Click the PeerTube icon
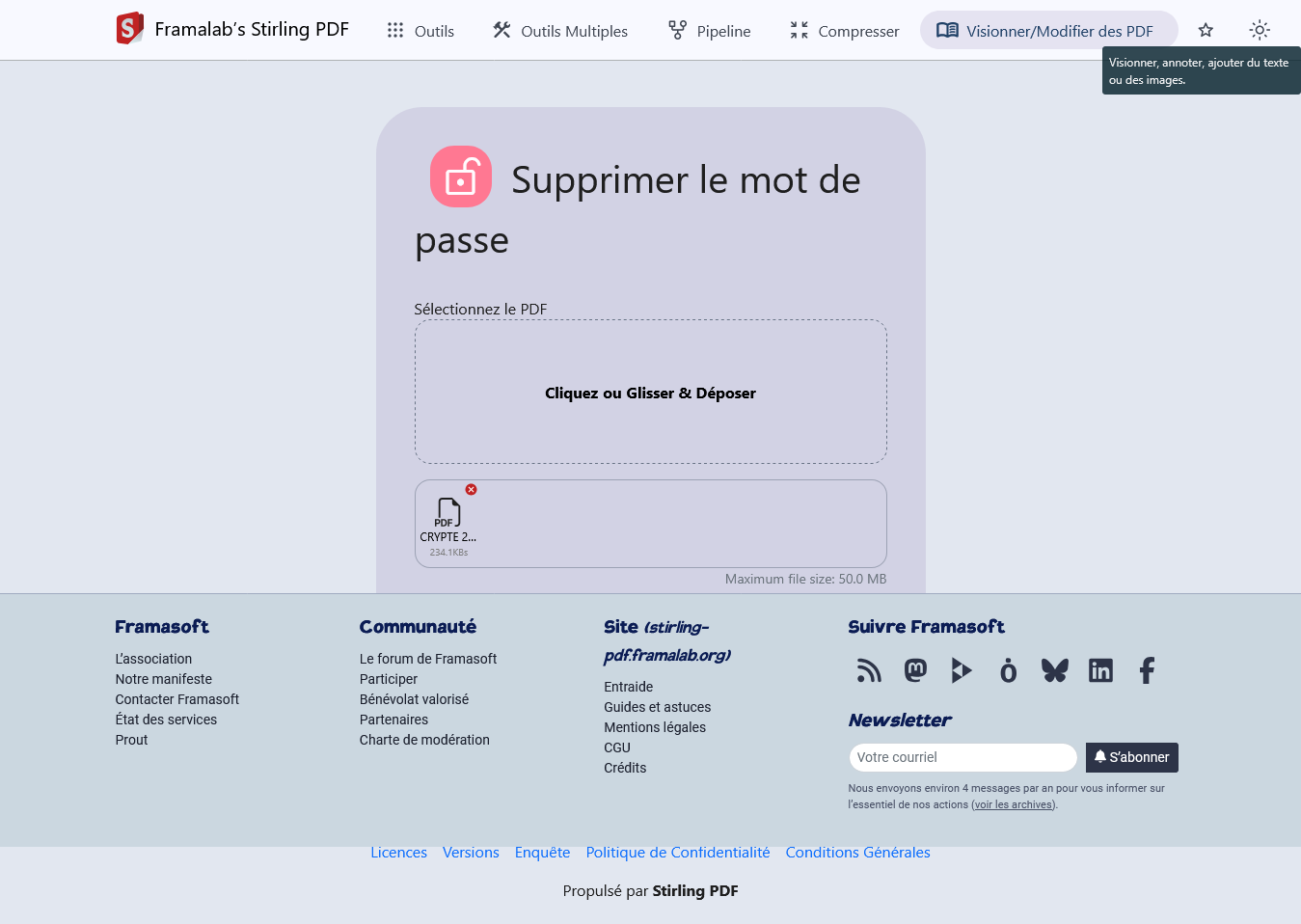 point(962,670)
